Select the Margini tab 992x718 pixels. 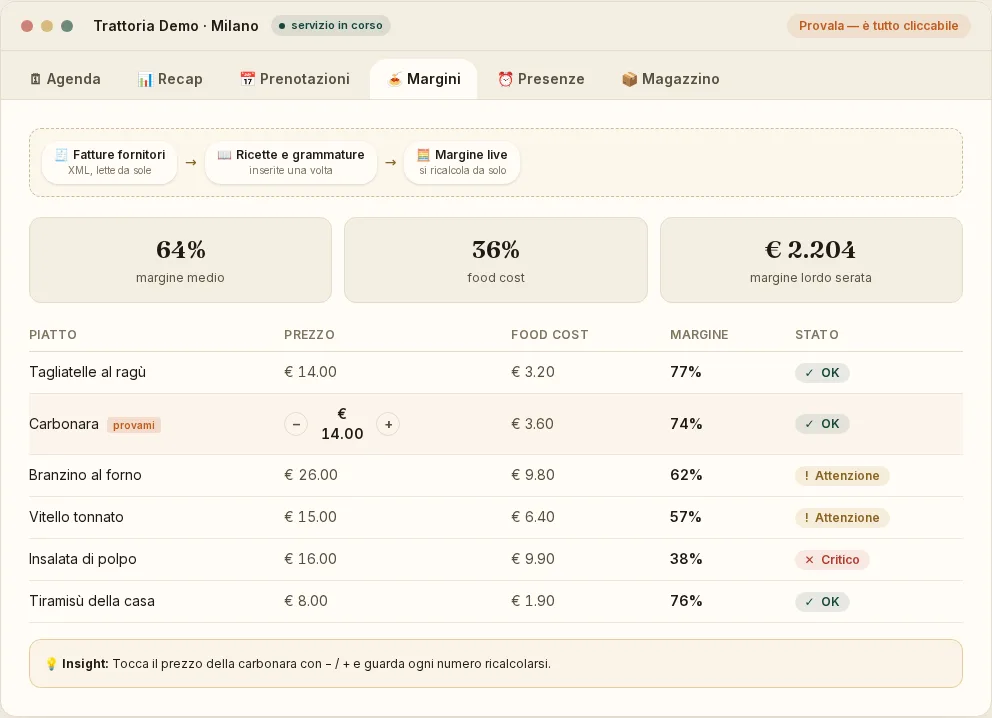(x=423, y=79)
